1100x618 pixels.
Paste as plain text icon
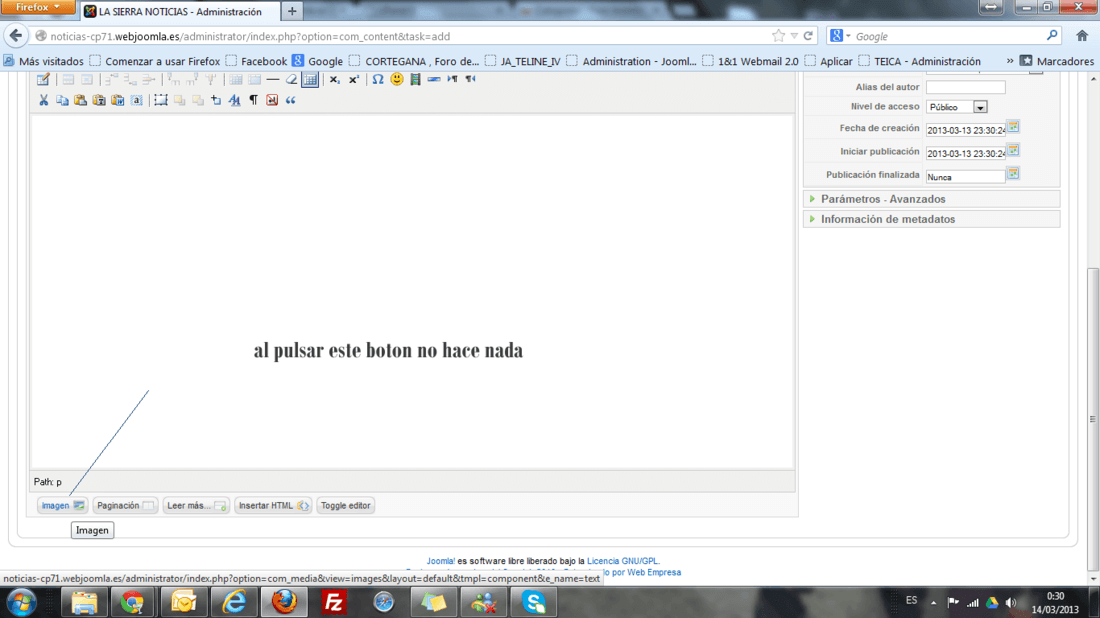[99, 100]
